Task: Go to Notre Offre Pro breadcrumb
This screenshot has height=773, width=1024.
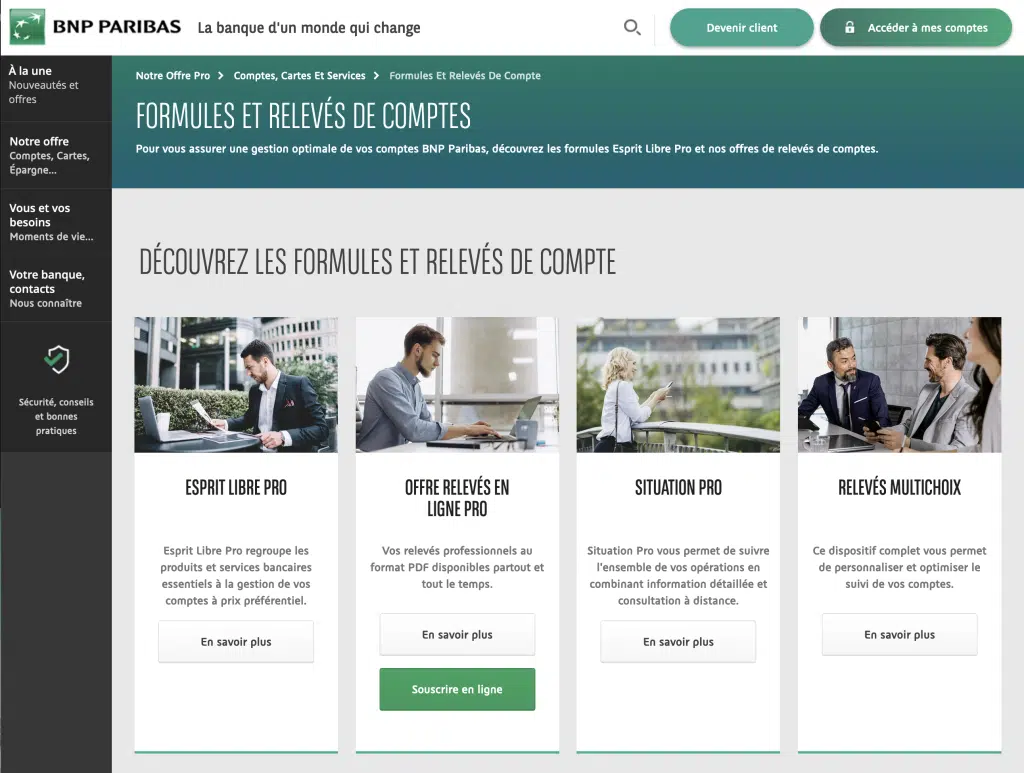Action: tap(173, 76)
